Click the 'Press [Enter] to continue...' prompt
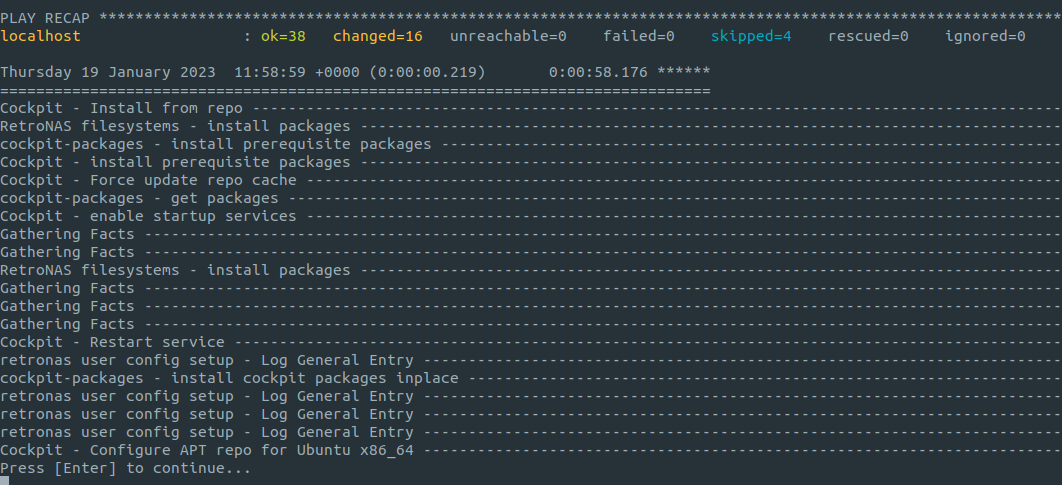The image size is (1062, 485). [125, 468]
